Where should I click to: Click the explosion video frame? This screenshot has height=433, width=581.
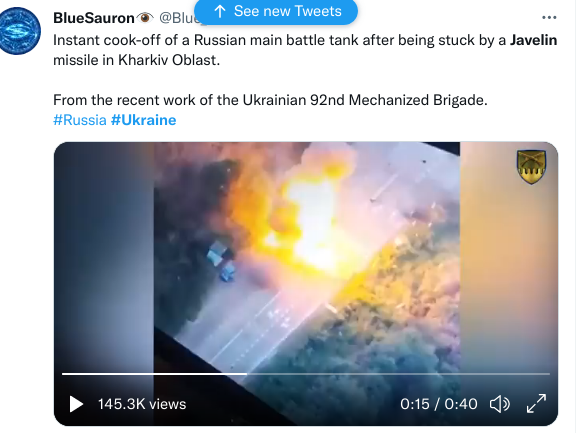[x=306, y=256]
